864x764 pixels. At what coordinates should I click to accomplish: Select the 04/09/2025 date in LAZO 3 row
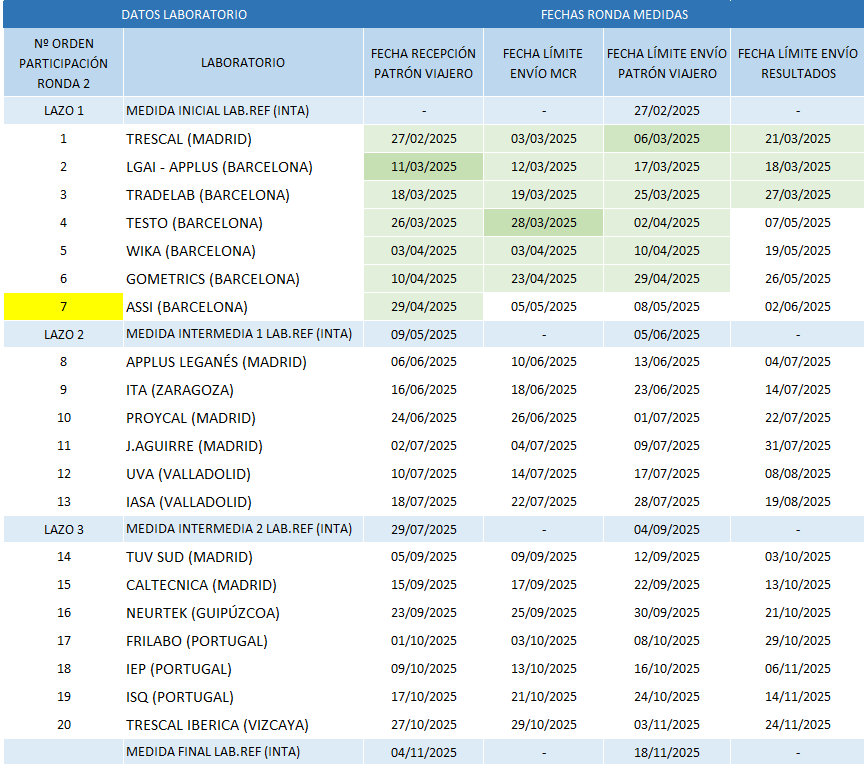pyautogui.click(x=667, y=530)
